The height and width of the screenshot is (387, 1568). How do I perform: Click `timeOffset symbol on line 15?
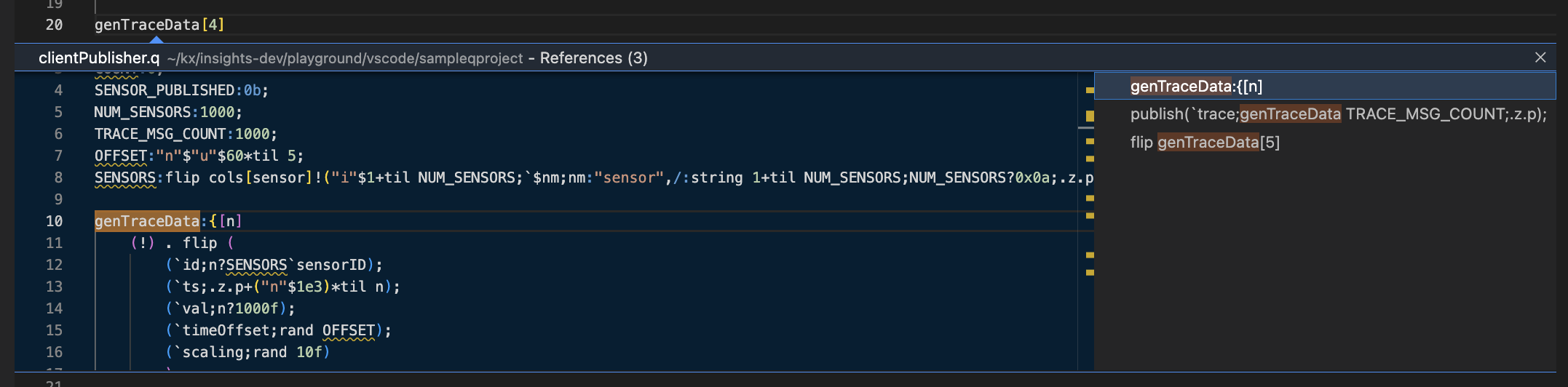221,330
